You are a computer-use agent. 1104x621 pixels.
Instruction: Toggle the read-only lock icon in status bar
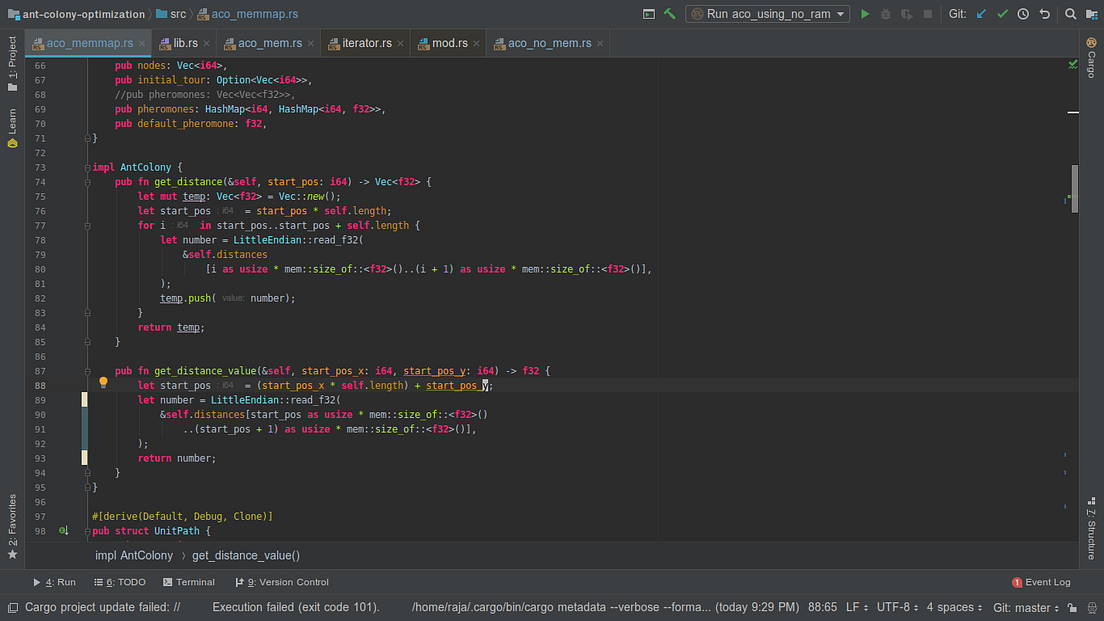1072,607
